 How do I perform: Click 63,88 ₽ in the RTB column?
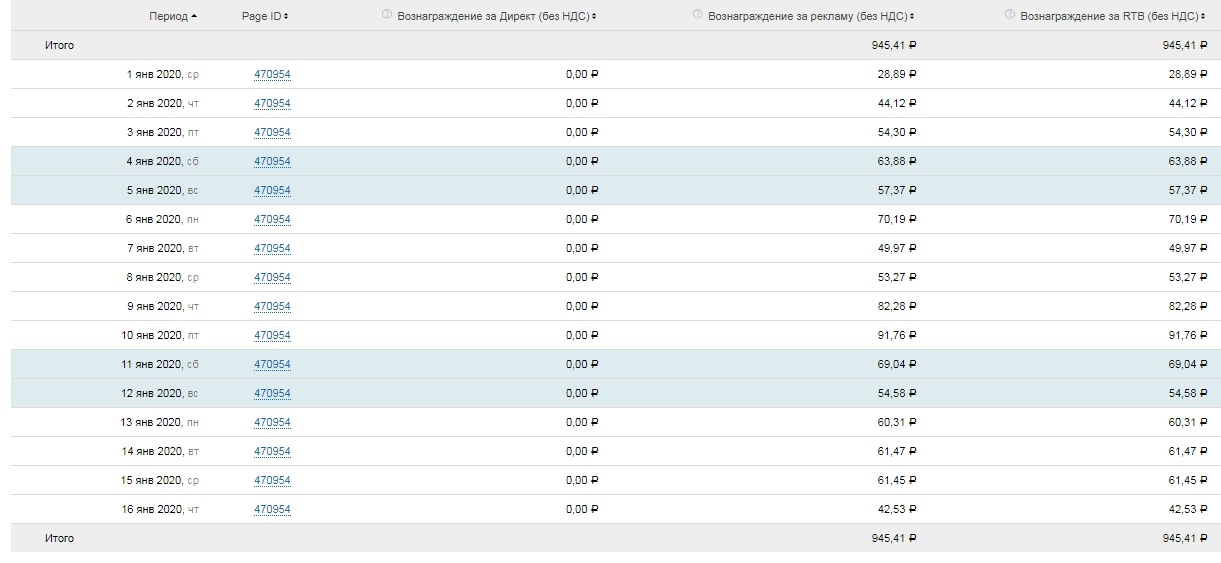click(x=1189, y=162)
